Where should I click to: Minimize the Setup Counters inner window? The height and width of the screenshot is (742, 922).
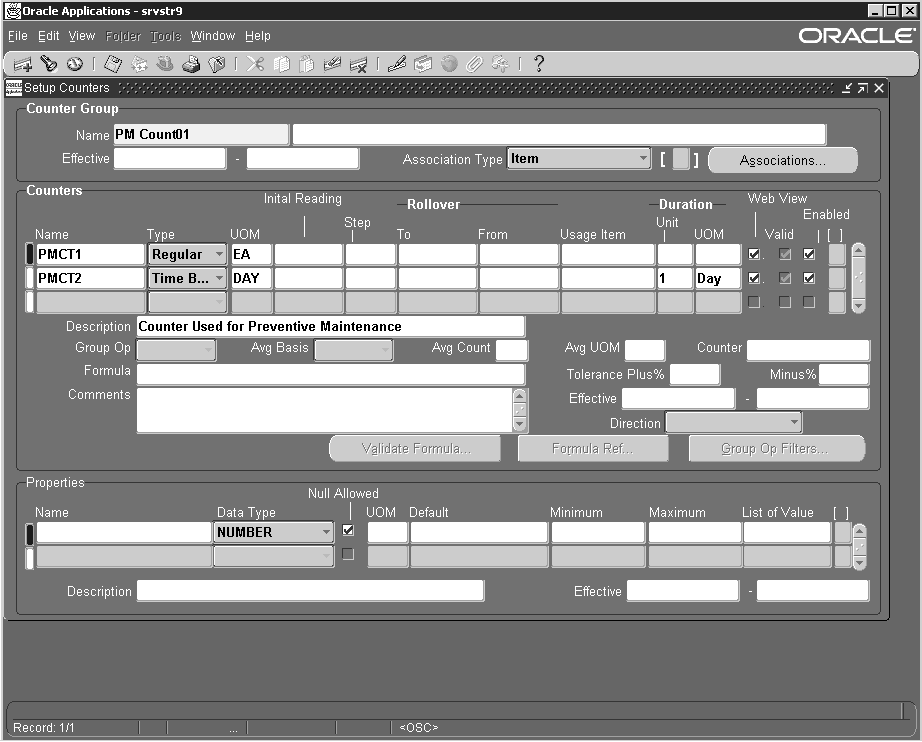click(x=847, y=88)
